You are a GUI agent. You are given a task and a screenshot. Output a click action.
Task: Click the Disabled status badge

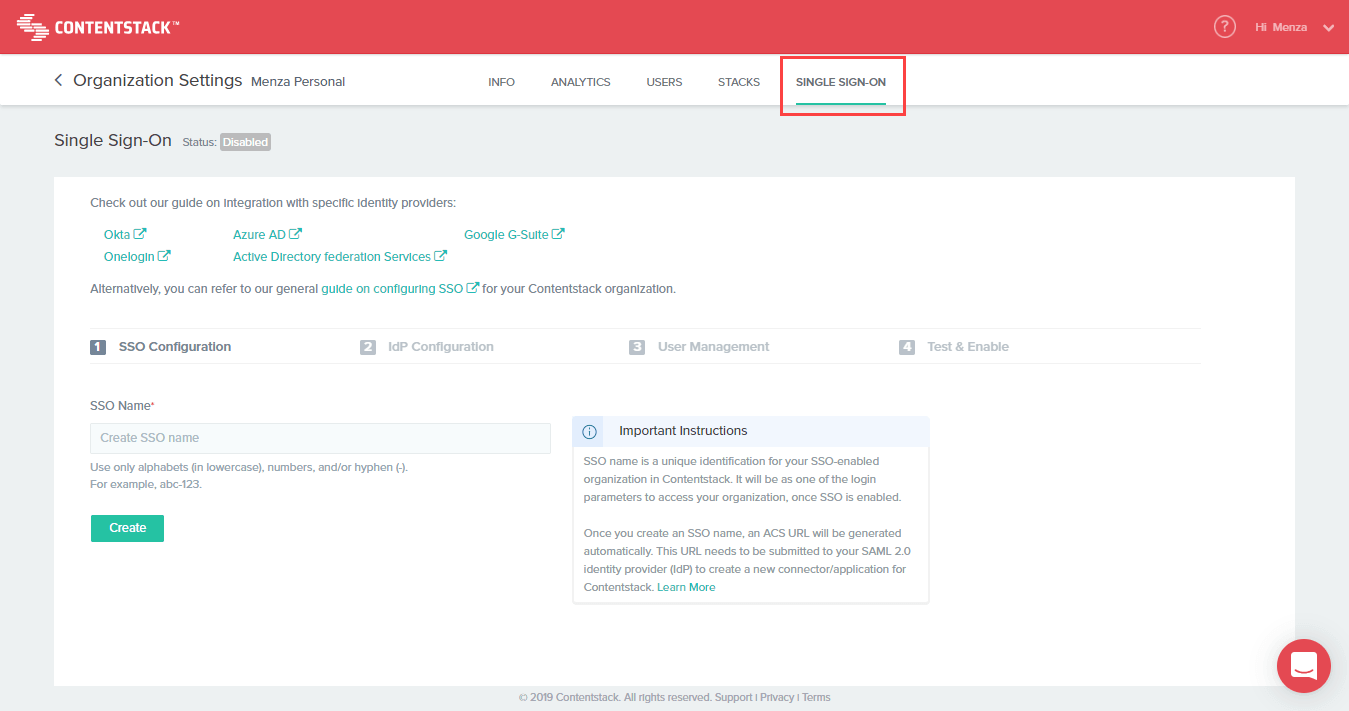245,142
